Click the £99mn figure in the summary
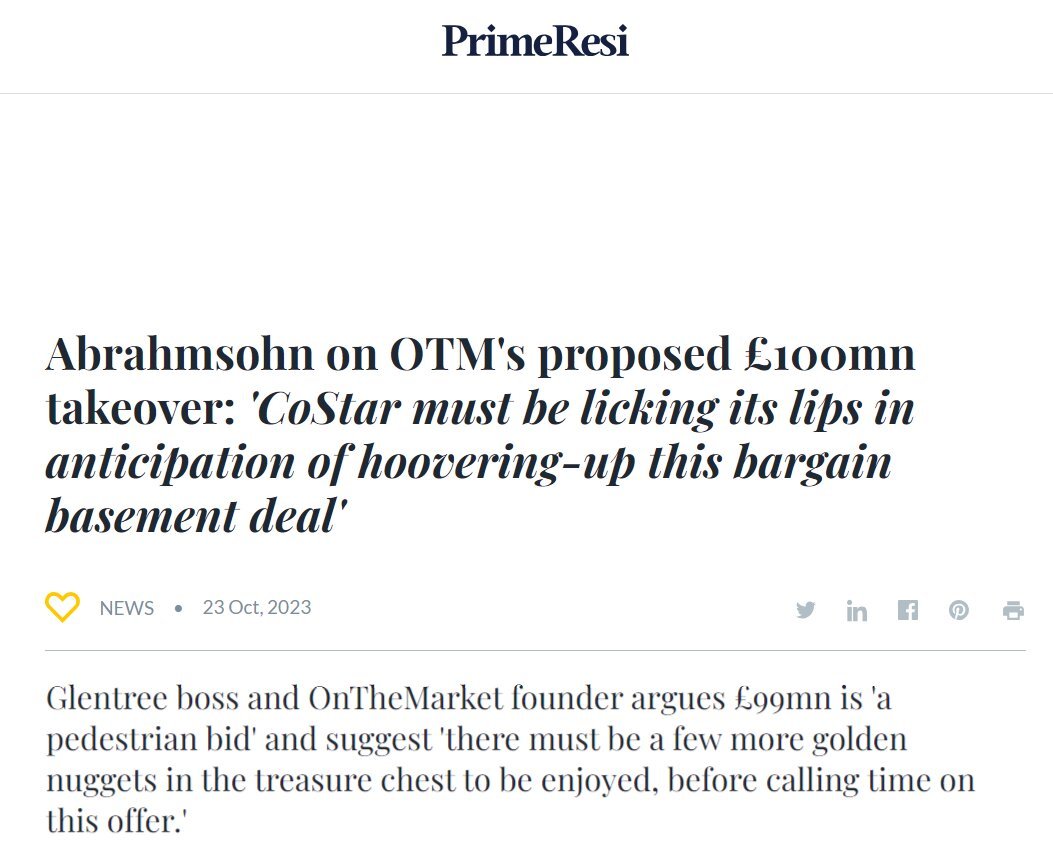 click(782, 699)
